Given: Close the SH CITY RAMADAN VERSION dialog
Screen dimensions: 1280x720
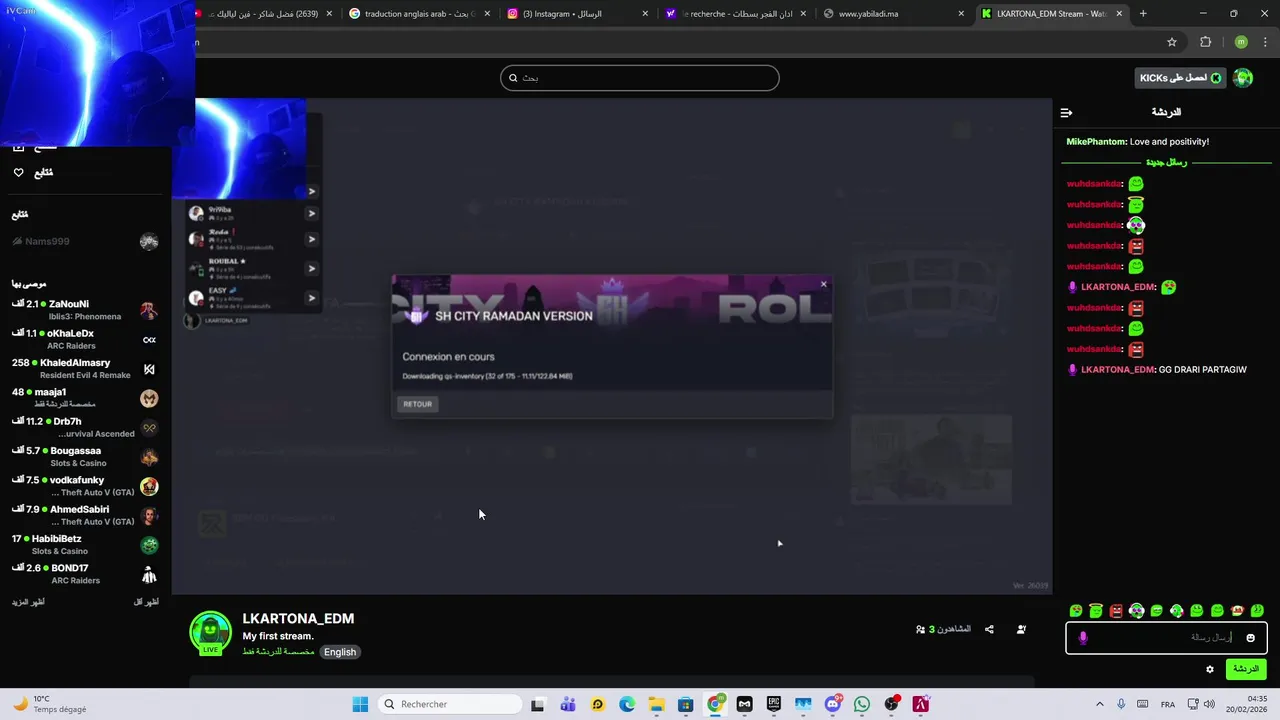Looking at the screenshot, I should (823, 284).
